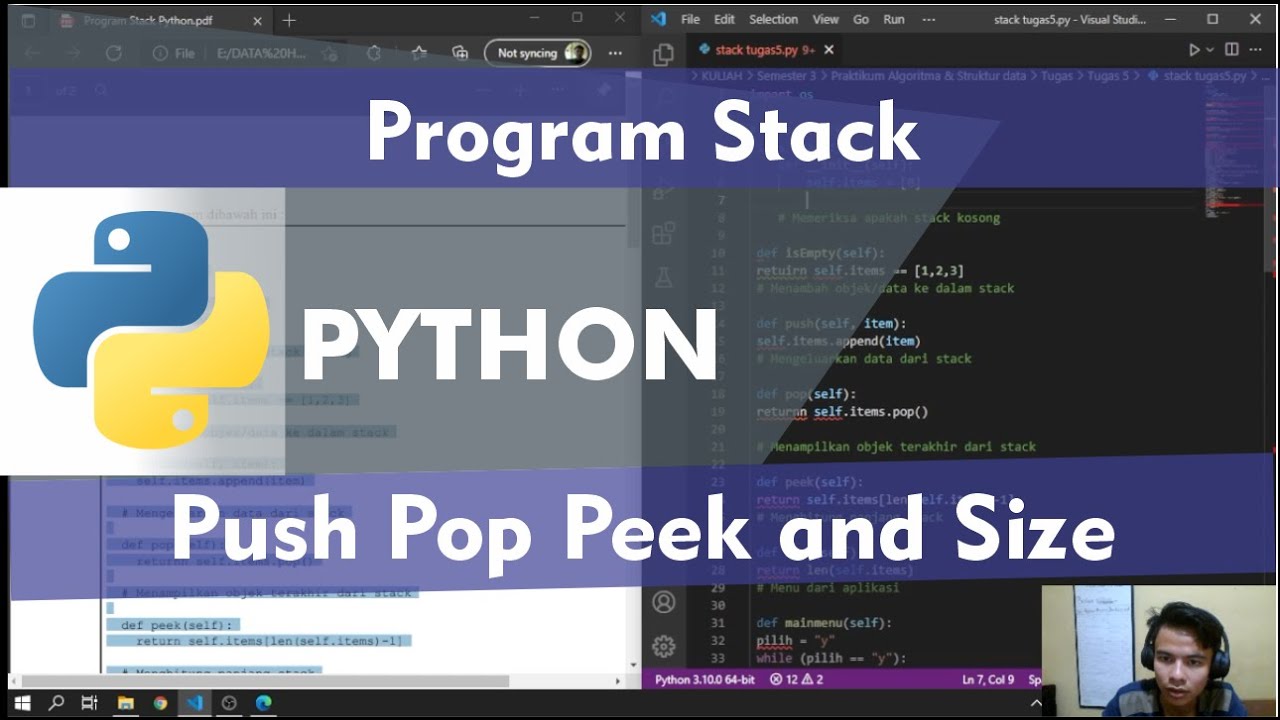Open the errors and warnings count in status bar
The width and height of the screenshot is (1280, 720).
point(797,679)
